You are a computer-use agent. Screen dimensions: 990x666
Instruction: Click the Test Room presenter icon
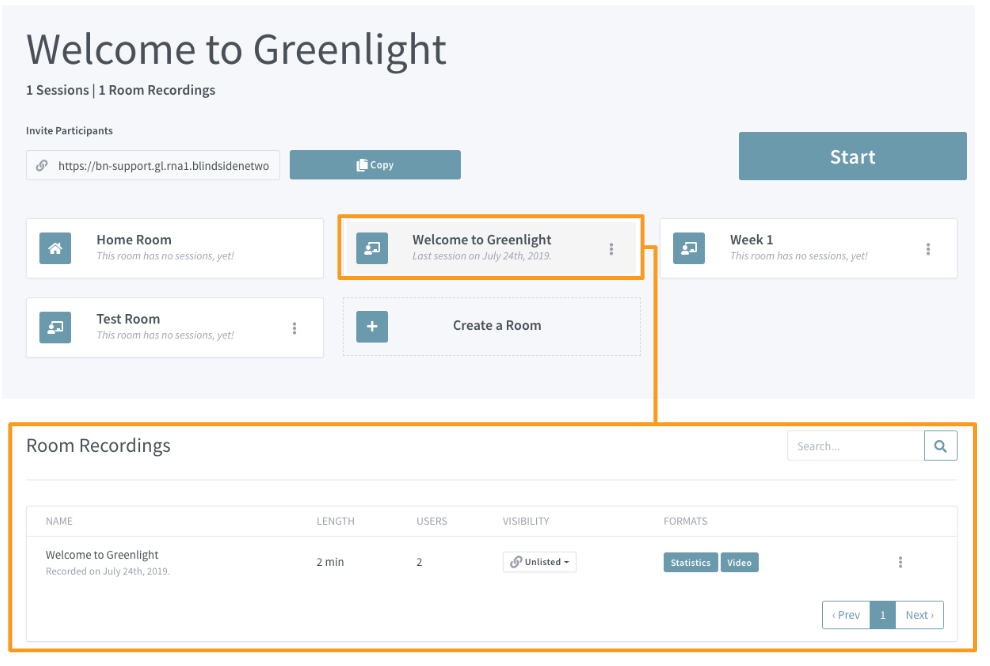pos(55,327)
